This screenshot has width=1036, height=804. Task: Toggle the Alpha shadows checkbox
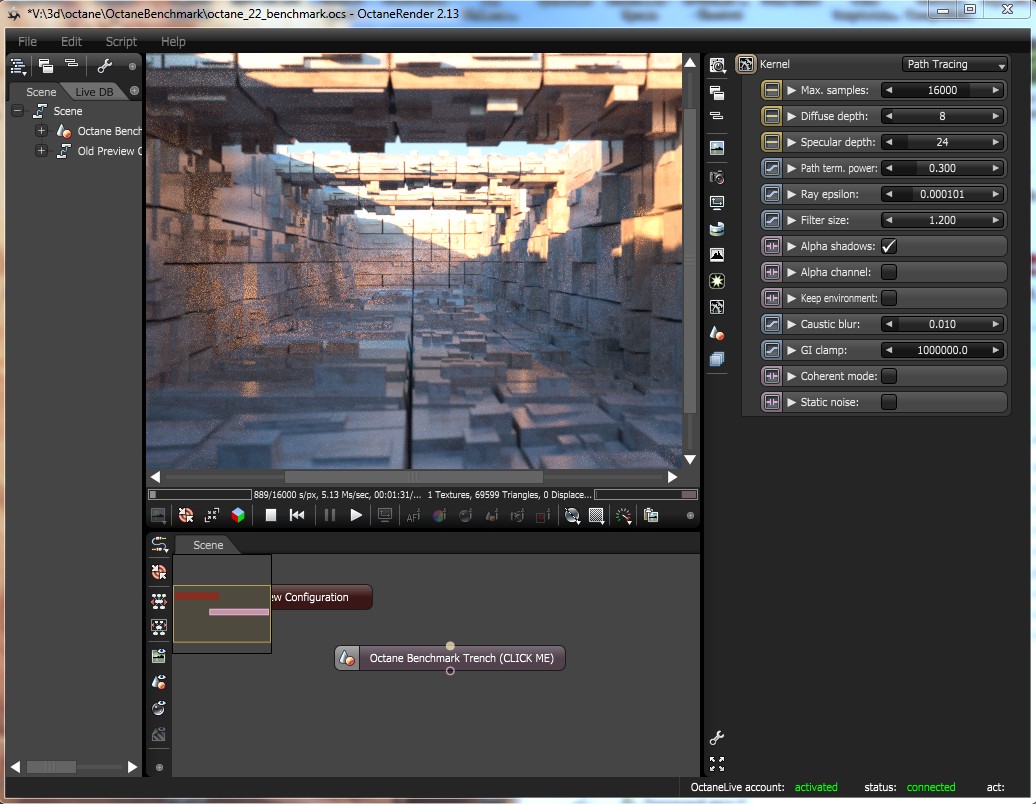[x=889, y=246]
